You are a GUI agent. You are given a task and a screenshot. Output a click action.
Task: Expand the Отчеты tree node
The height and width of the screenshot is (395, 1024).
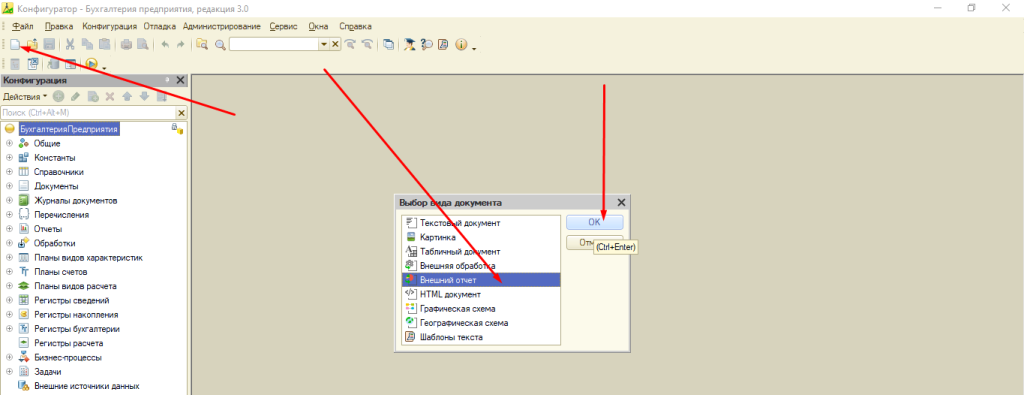pyautogui.click(x=9, y=229)
